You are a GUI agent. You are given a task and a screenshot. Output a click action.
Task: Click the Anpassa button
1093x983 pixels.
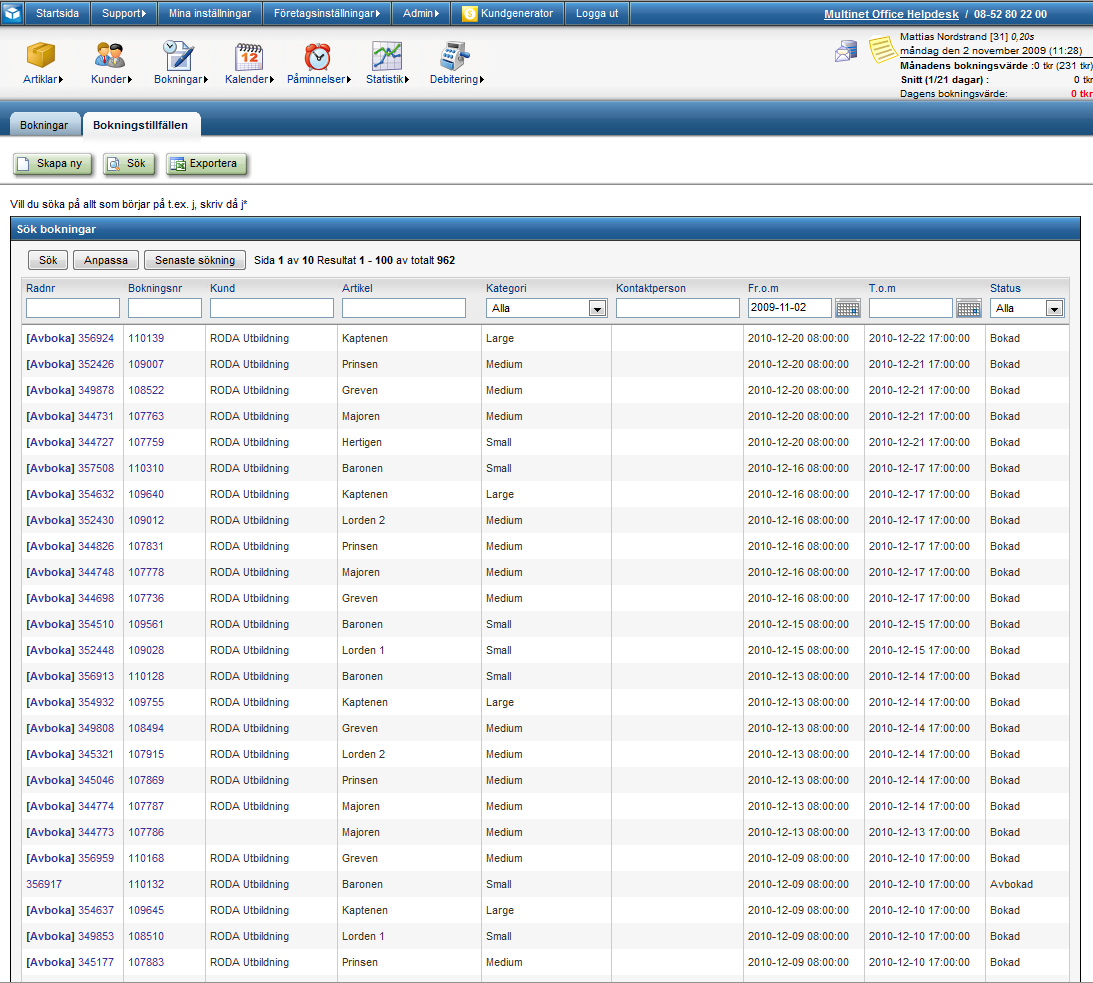pos(106,260)
